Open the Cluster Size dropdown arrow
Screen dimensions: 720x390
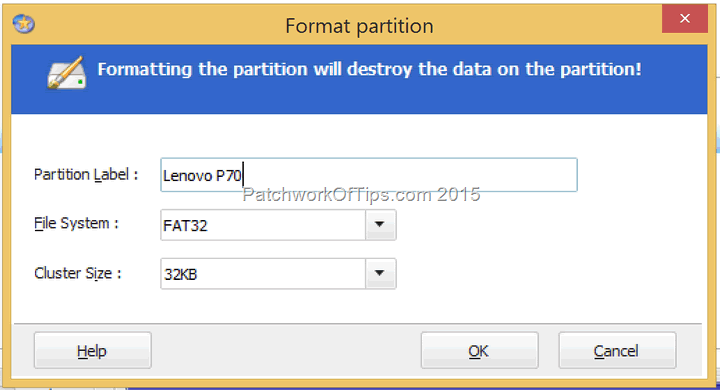(380, 273)
